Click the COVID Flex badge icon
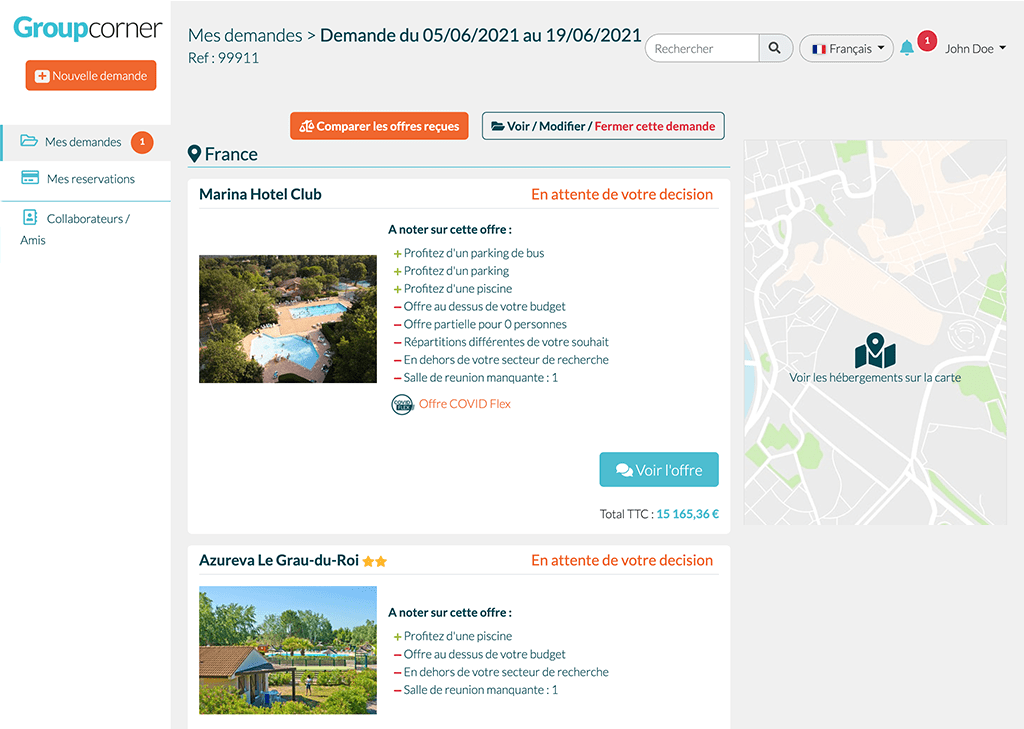 402,404
